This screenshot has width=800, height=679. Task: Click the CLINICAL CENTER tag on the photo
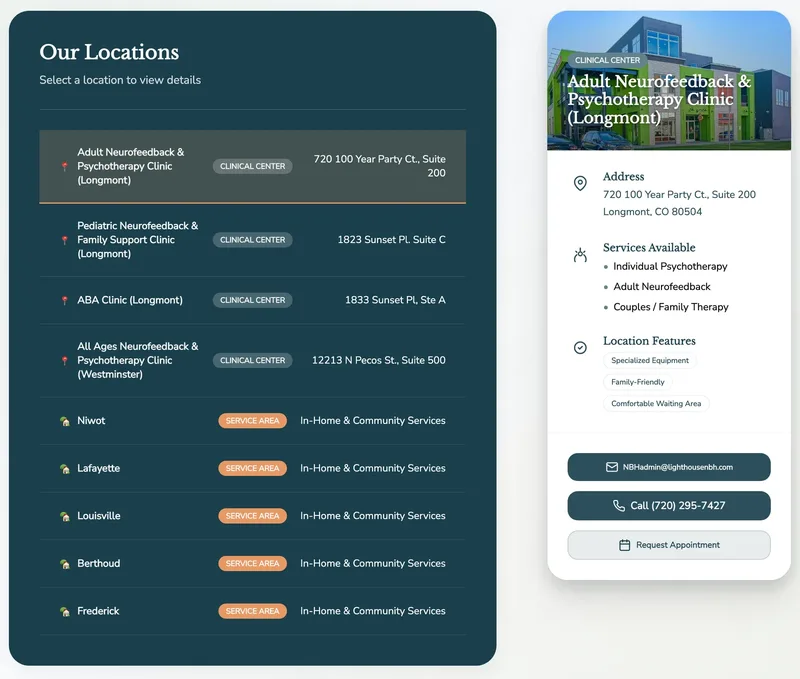tap(607, 60)
